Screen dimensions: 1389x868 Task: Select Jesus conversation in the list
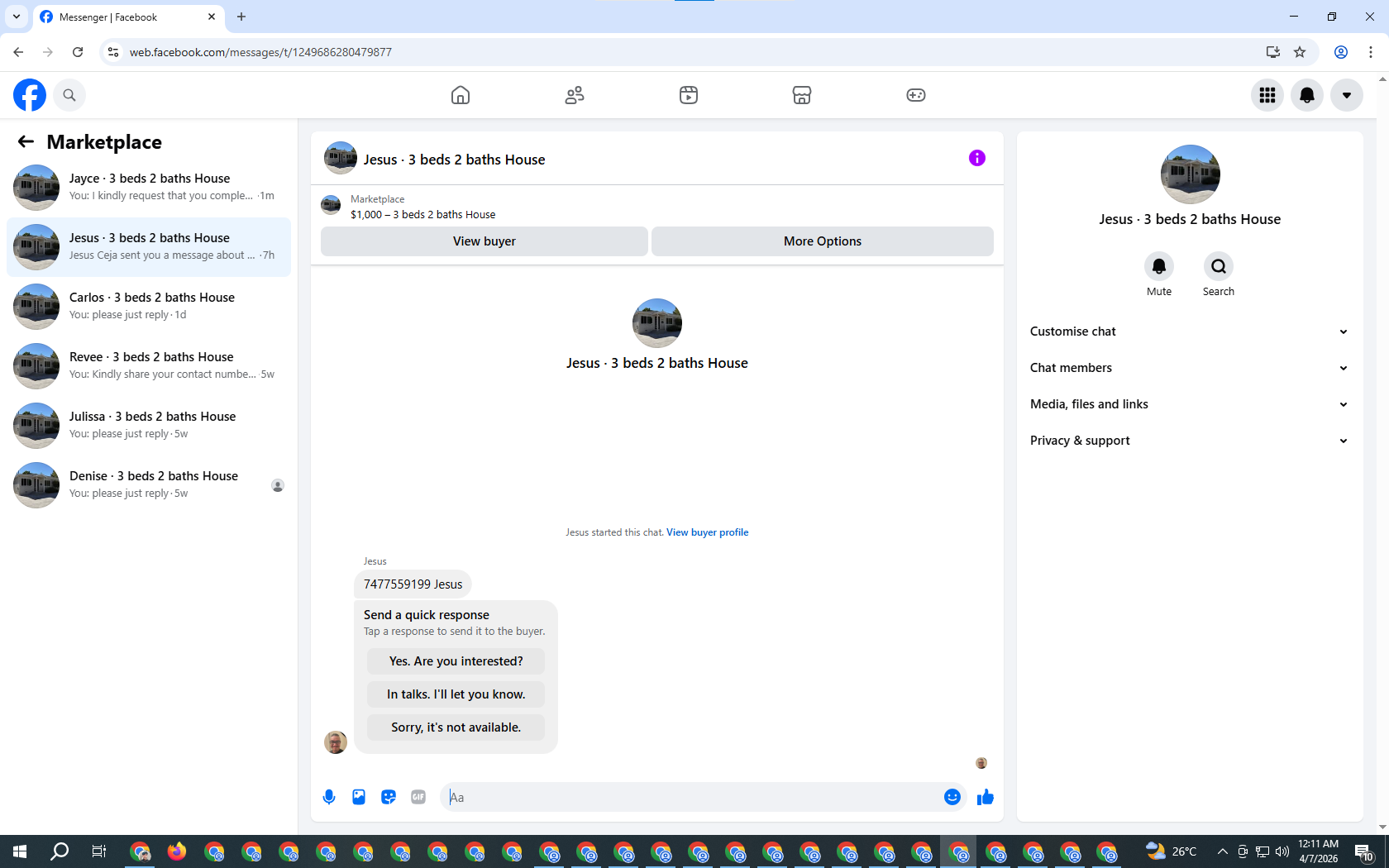[x=149, y=247]
